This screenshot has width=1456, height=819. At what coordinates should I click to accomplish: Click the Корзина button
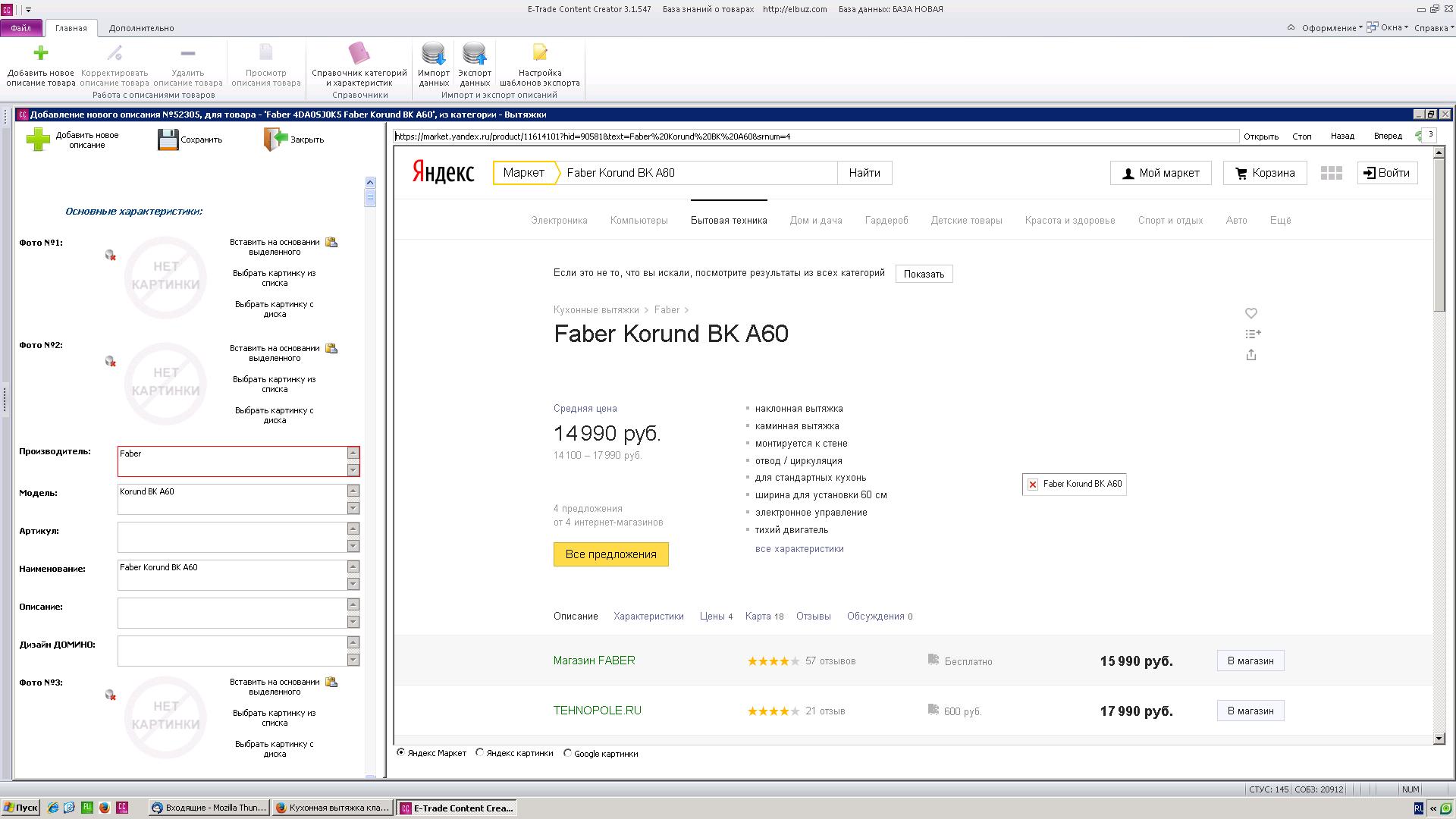point(1265,173)
